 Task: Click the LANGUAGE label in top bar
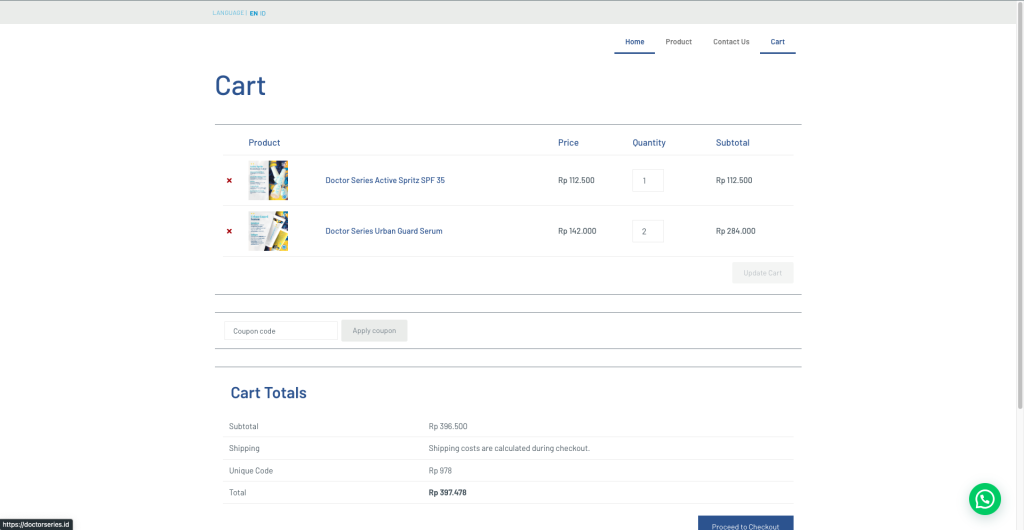click(228, 13)
